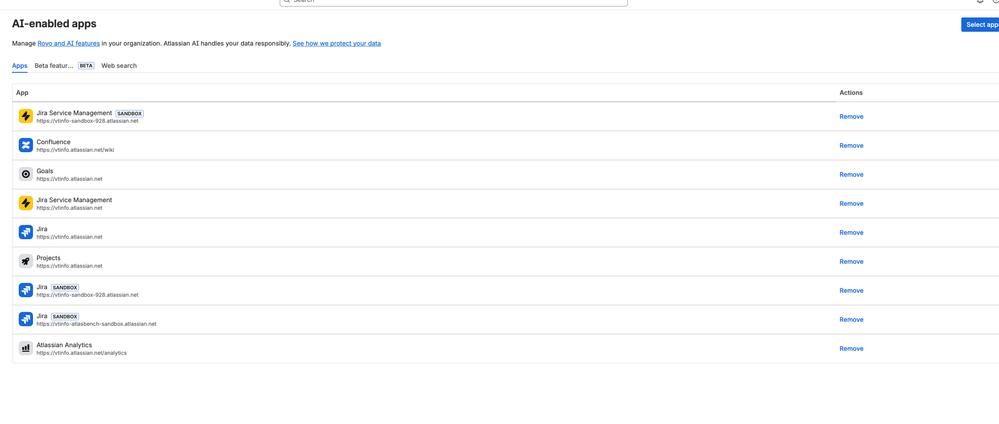999x424 pixels.
Task: Click the Select apps button
Action: click(980, 25)
